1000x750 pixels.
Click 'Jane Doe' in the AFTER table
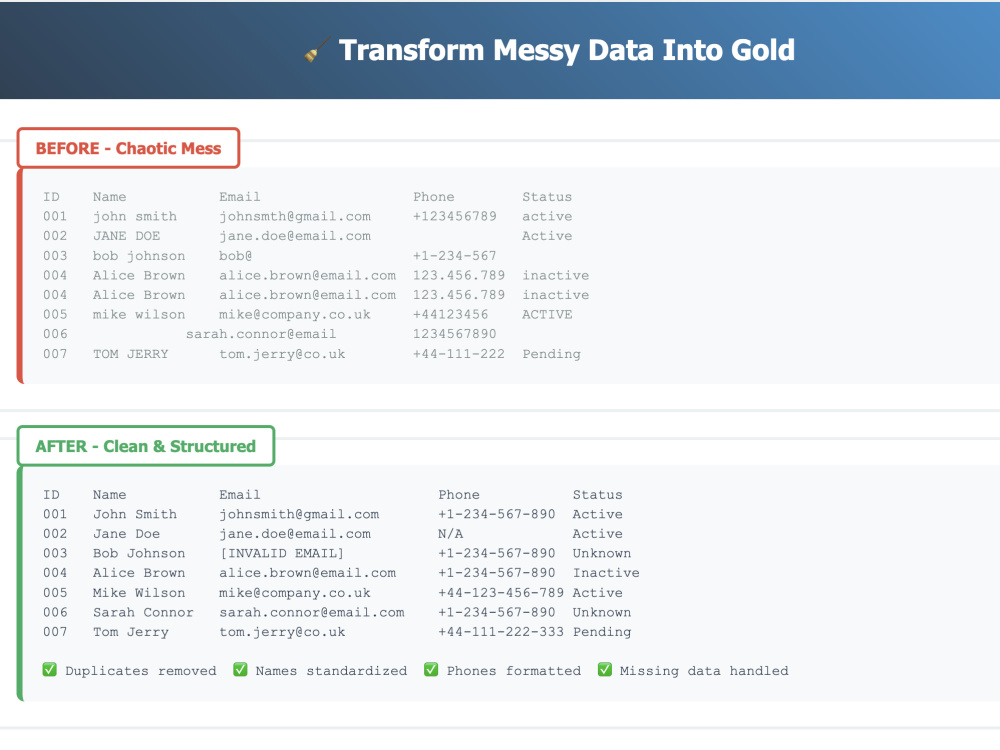click(126, 534)
